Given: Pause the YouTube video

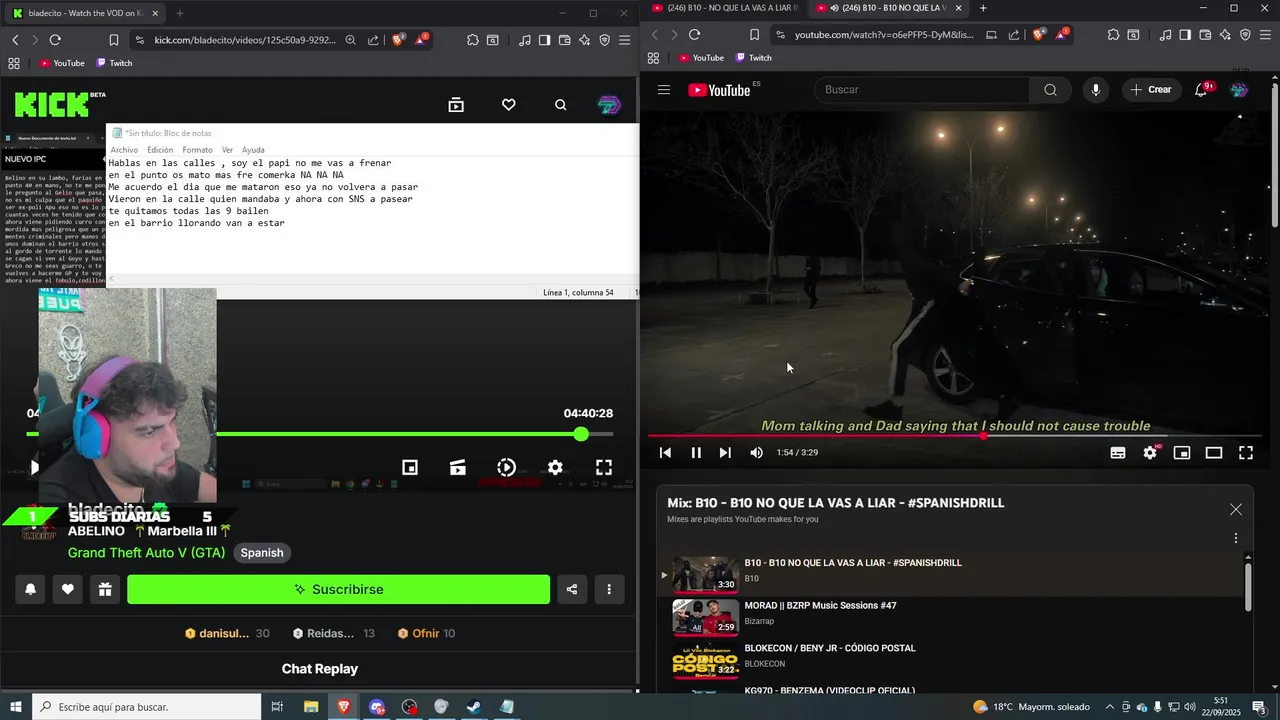Looking at the screenshot, I should (x=696, y=453).
